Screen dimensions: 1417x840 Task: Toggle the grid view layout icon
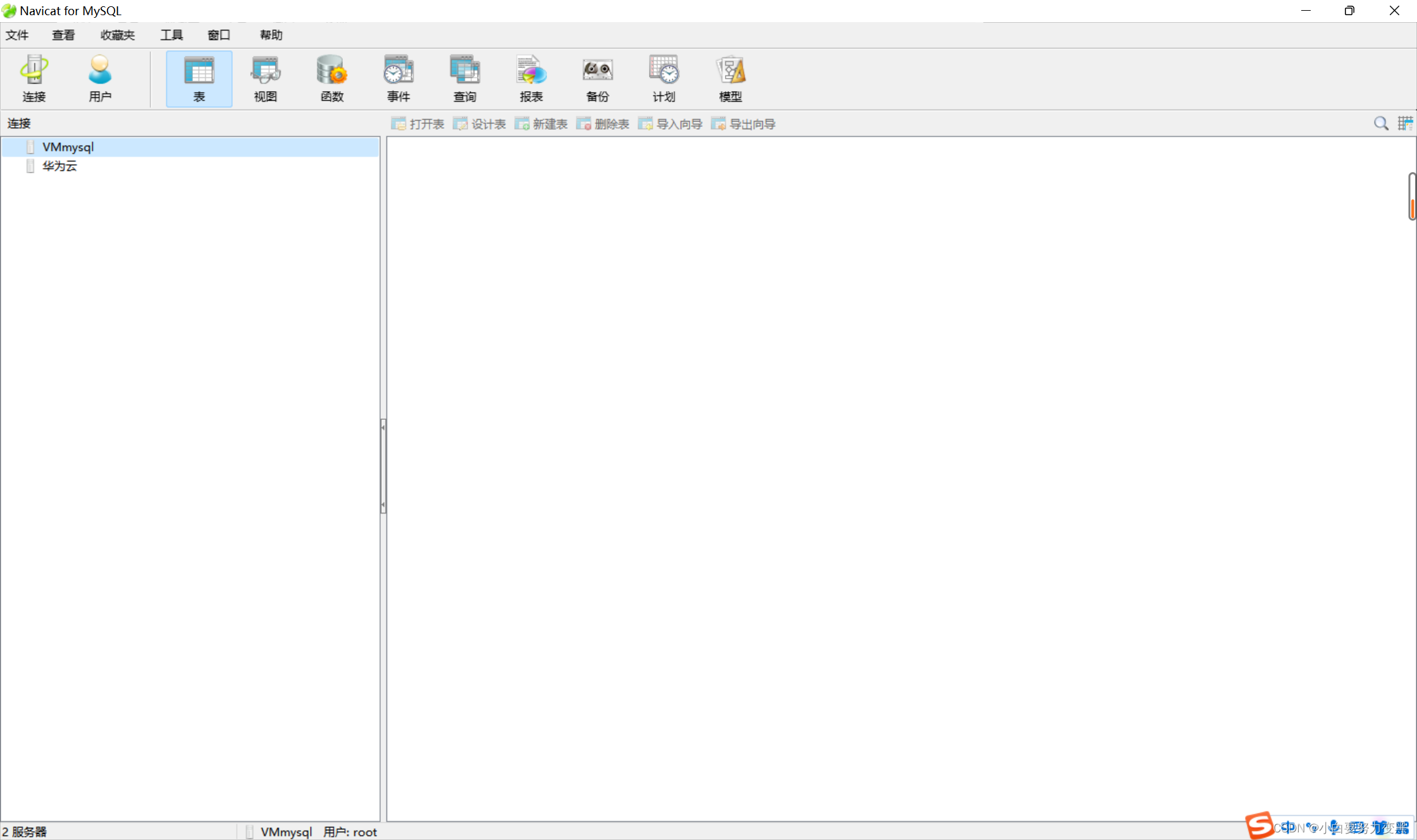(1404, 123)
